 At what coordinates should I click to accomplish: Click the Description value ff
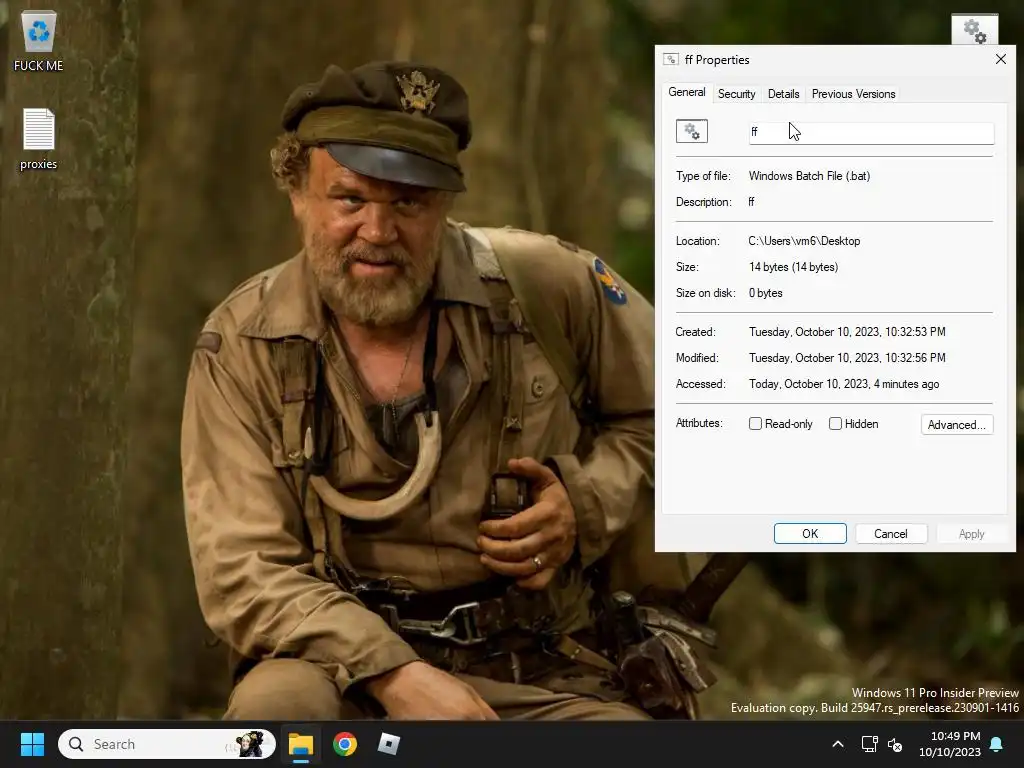pyautogui.click(x=751, y=202)
